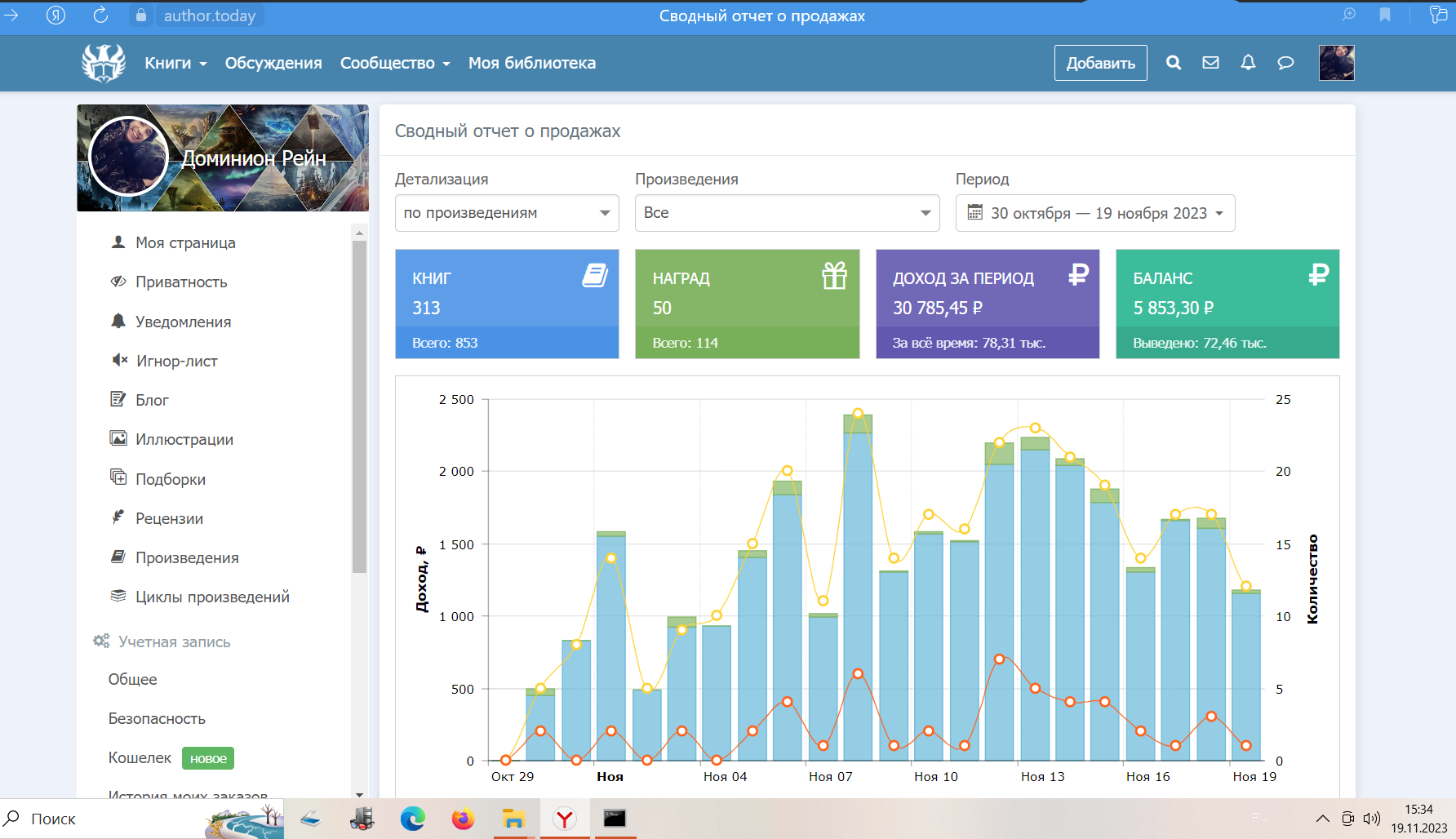Click the Добавить button
1456x839 pixels.
[1100, 63]
